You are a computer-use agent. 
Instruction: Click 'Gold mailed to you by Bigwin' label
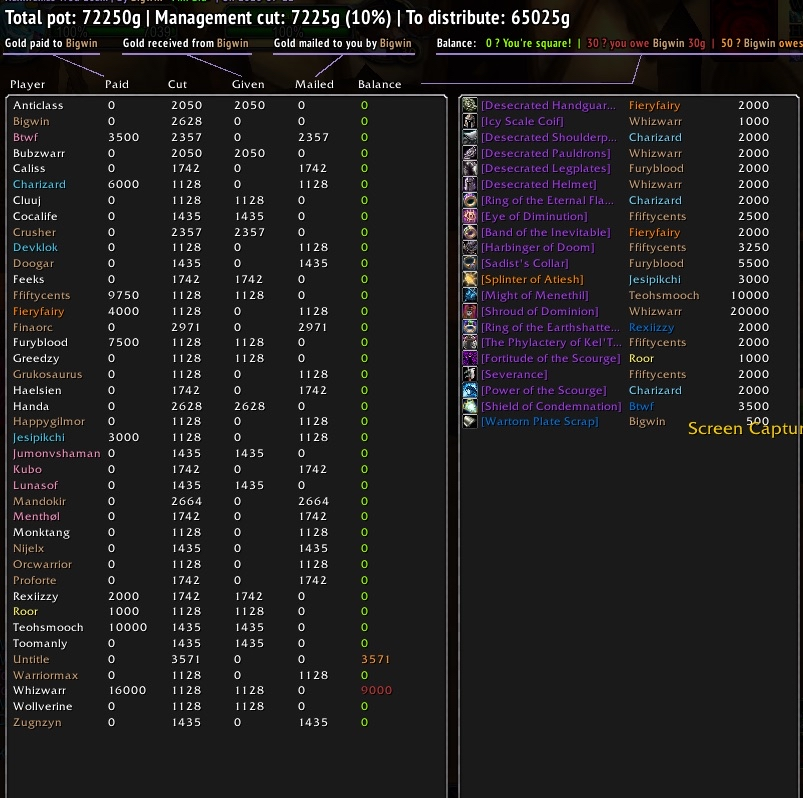(x=343, y=43)
